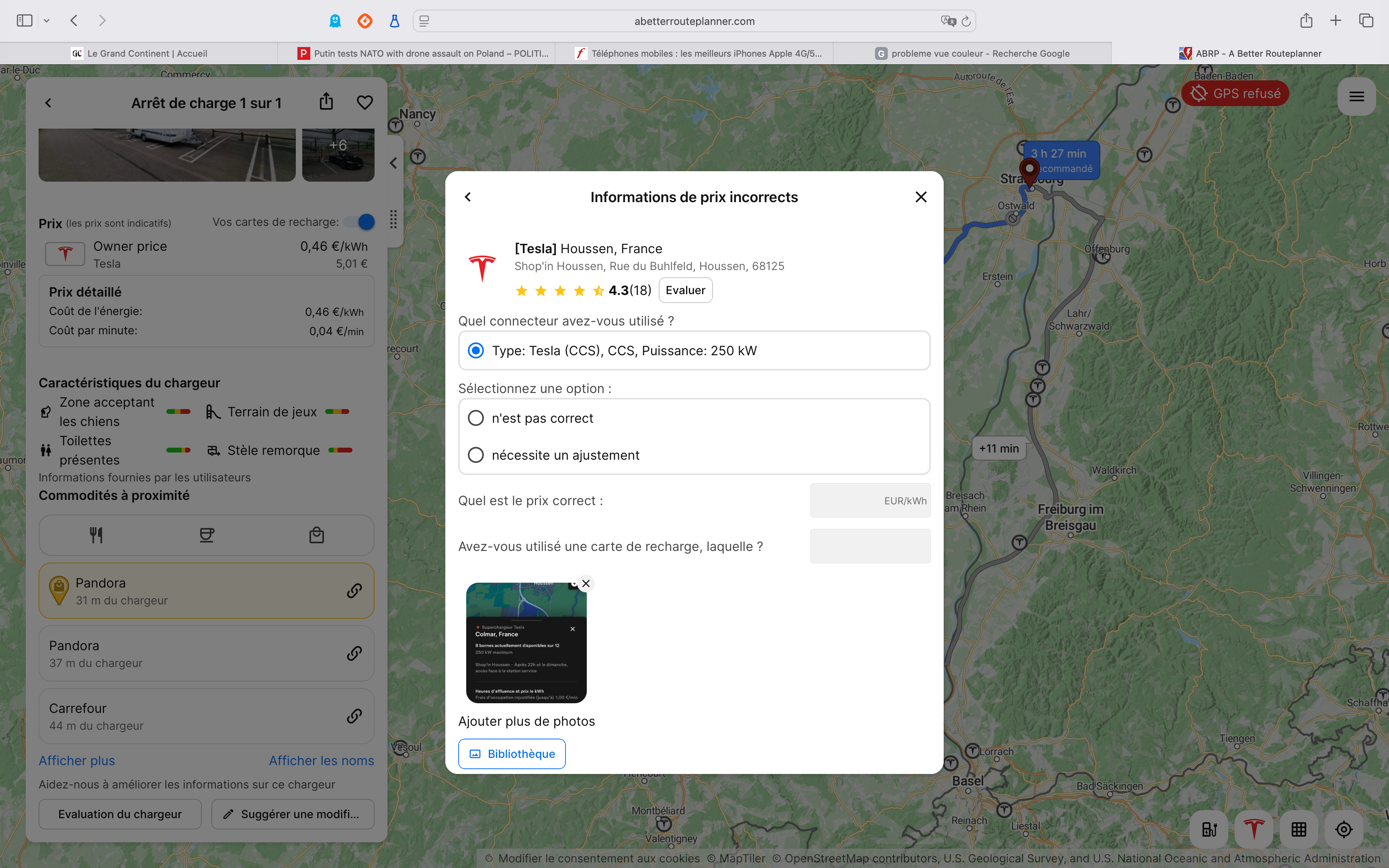This screenshot has height=868, width=1389.
Task: Add photos from Bibliothèque
Action: (512, 754)
